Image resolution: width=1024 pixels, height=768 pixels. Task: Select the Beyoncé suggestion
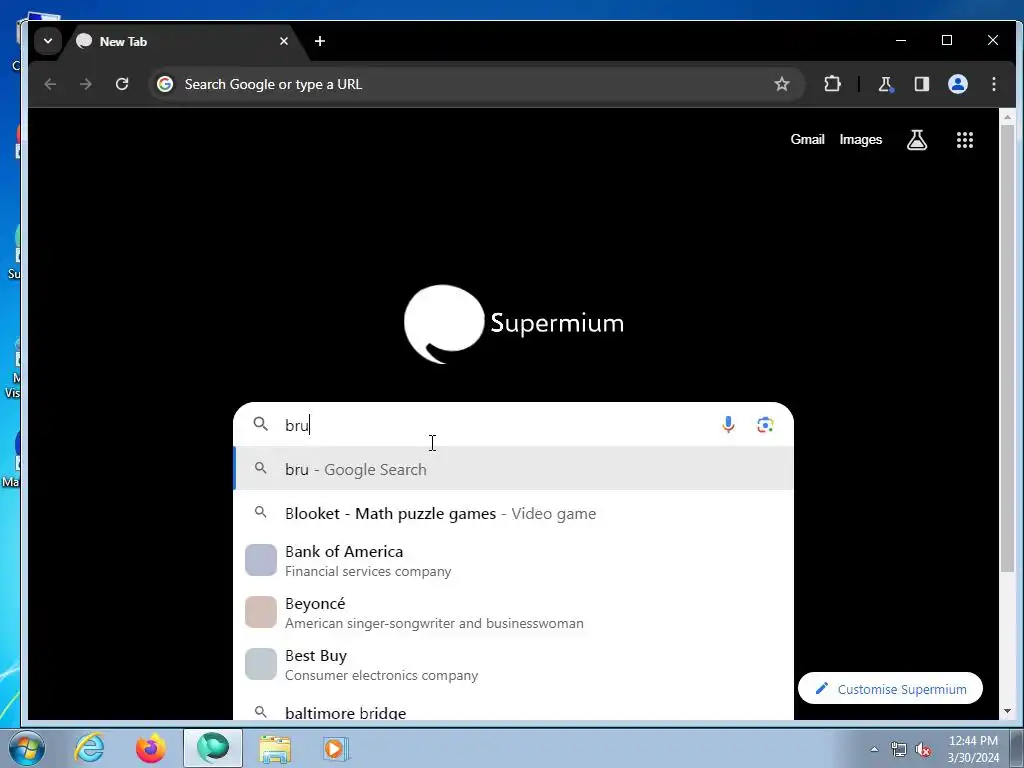pyautogui.click(x=513, y=613)
